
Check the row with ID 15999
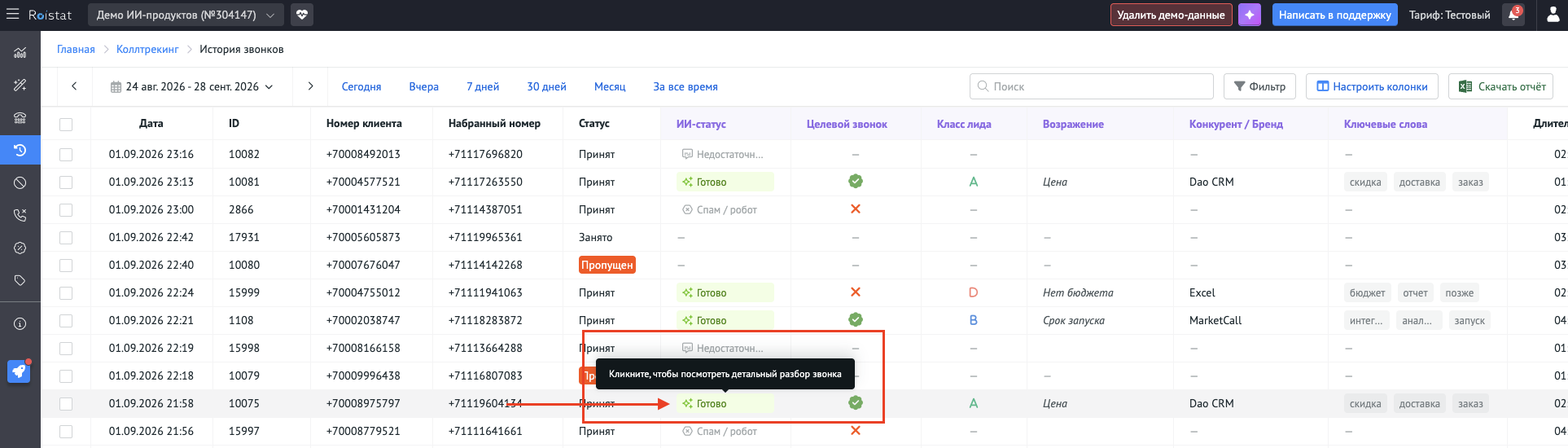tap(66, 293)
